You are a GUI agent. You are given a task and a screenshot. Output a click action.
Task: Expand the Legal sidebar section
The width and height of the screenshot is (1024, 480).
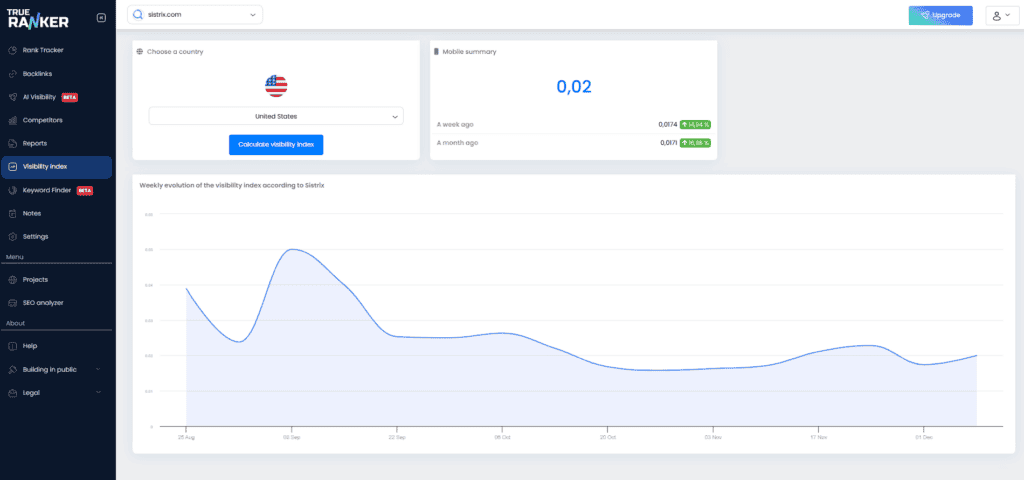[x=98, y=392]
